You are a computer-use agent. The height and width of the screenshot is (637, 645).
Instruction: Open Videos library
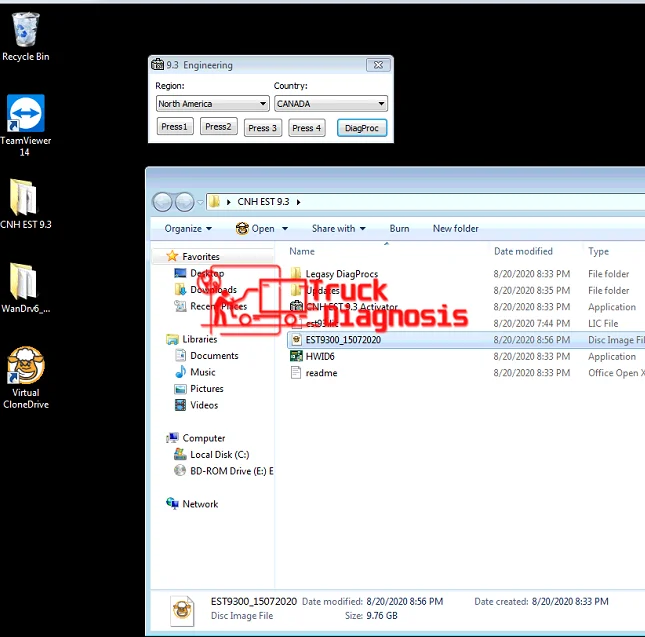204,405
